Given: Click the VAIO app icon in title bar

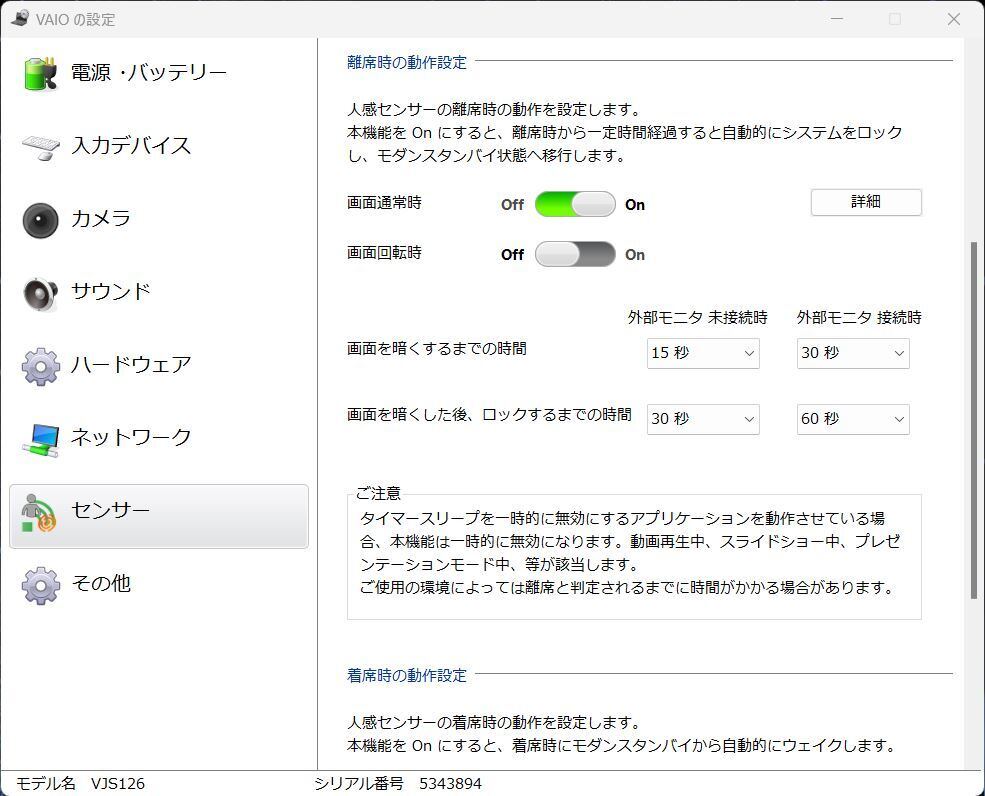Looking at the screenshot, I should (x=20, y=18).
